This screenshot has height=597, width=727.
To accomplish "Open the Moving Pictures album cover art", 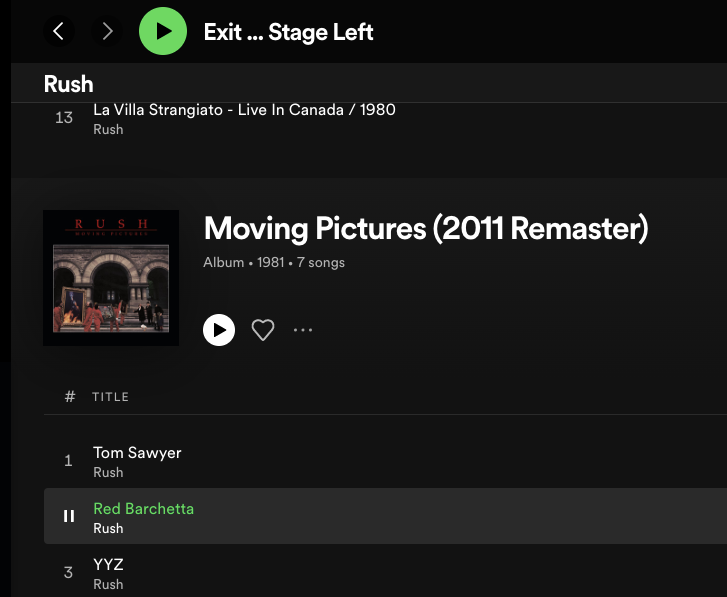I will (x=111, y=278).
